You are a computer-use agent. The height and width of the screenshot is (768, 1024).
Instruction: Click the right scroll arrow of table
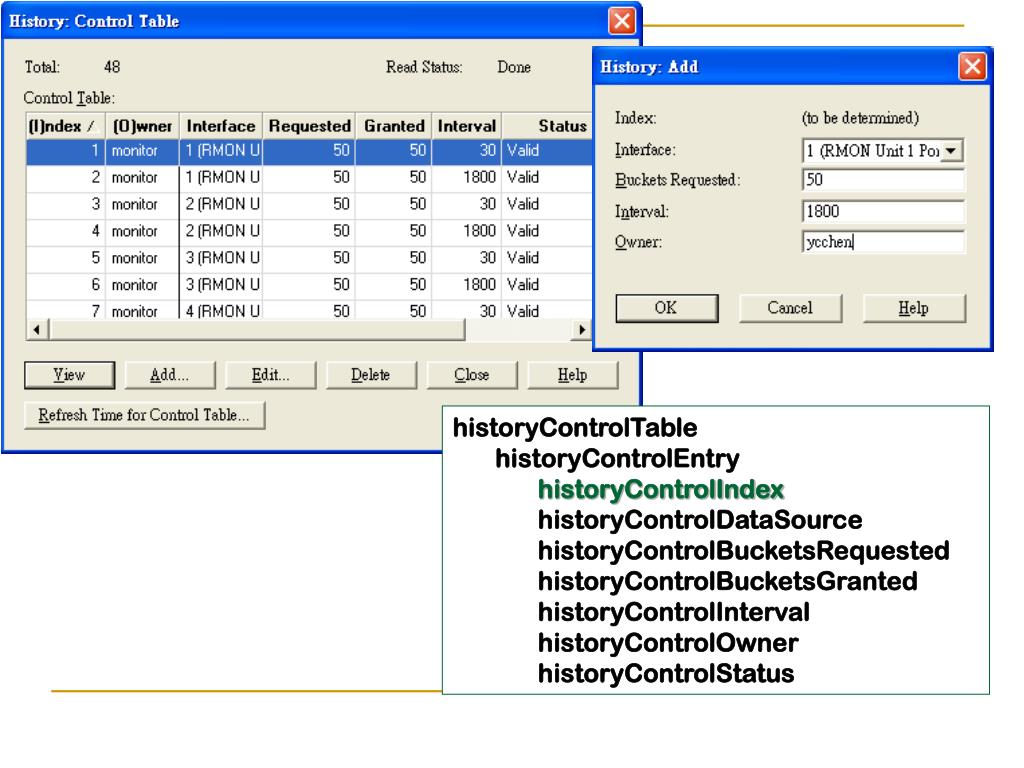coord(581,330)
